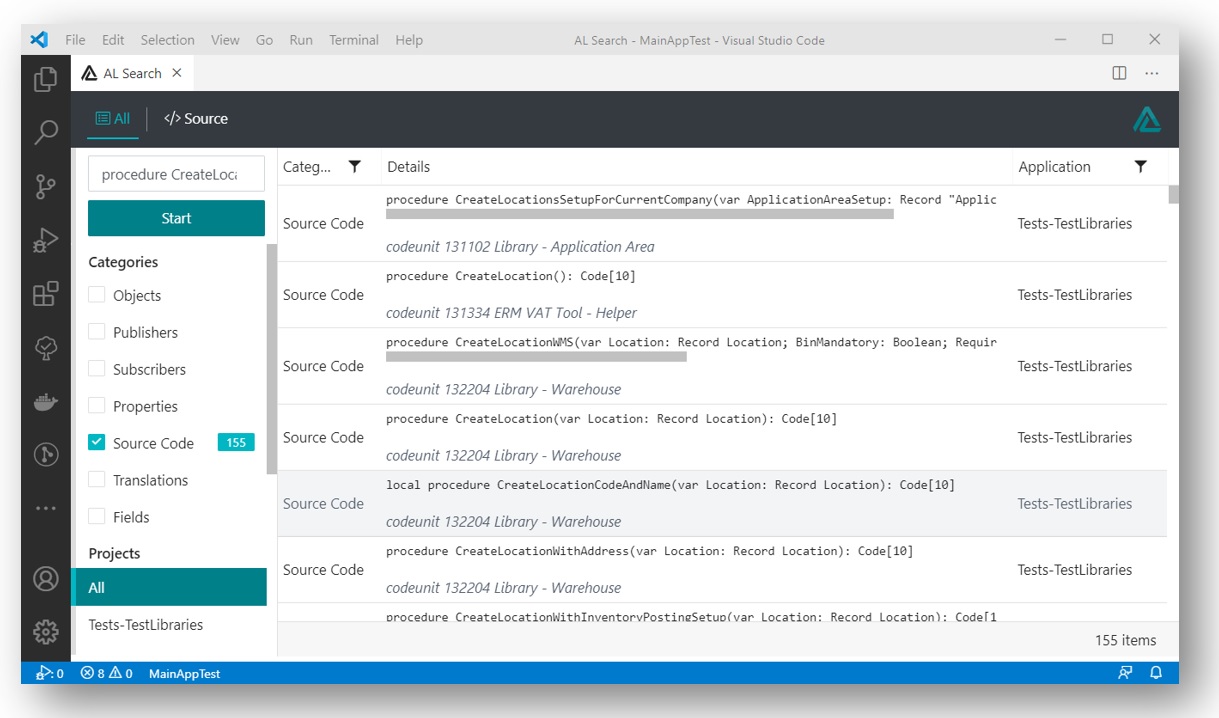1219x718 pixels.
Task: Uncheck the Source Code category checkbox
Action: 97,443
